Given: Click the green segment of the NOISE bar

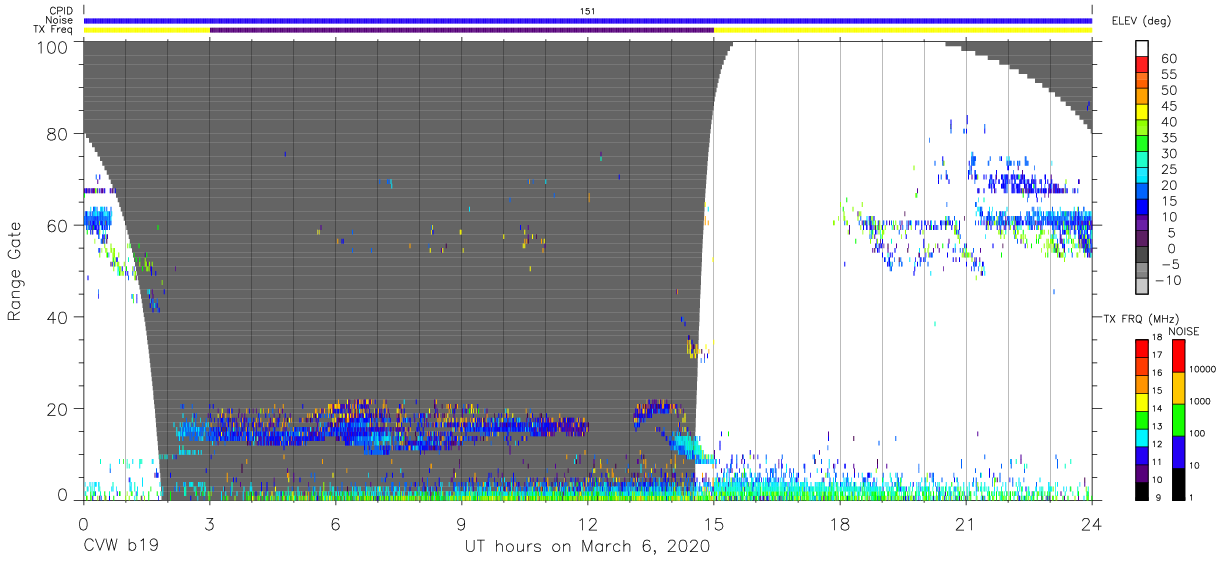Looking at the screenshot, I should point(1178,419).
